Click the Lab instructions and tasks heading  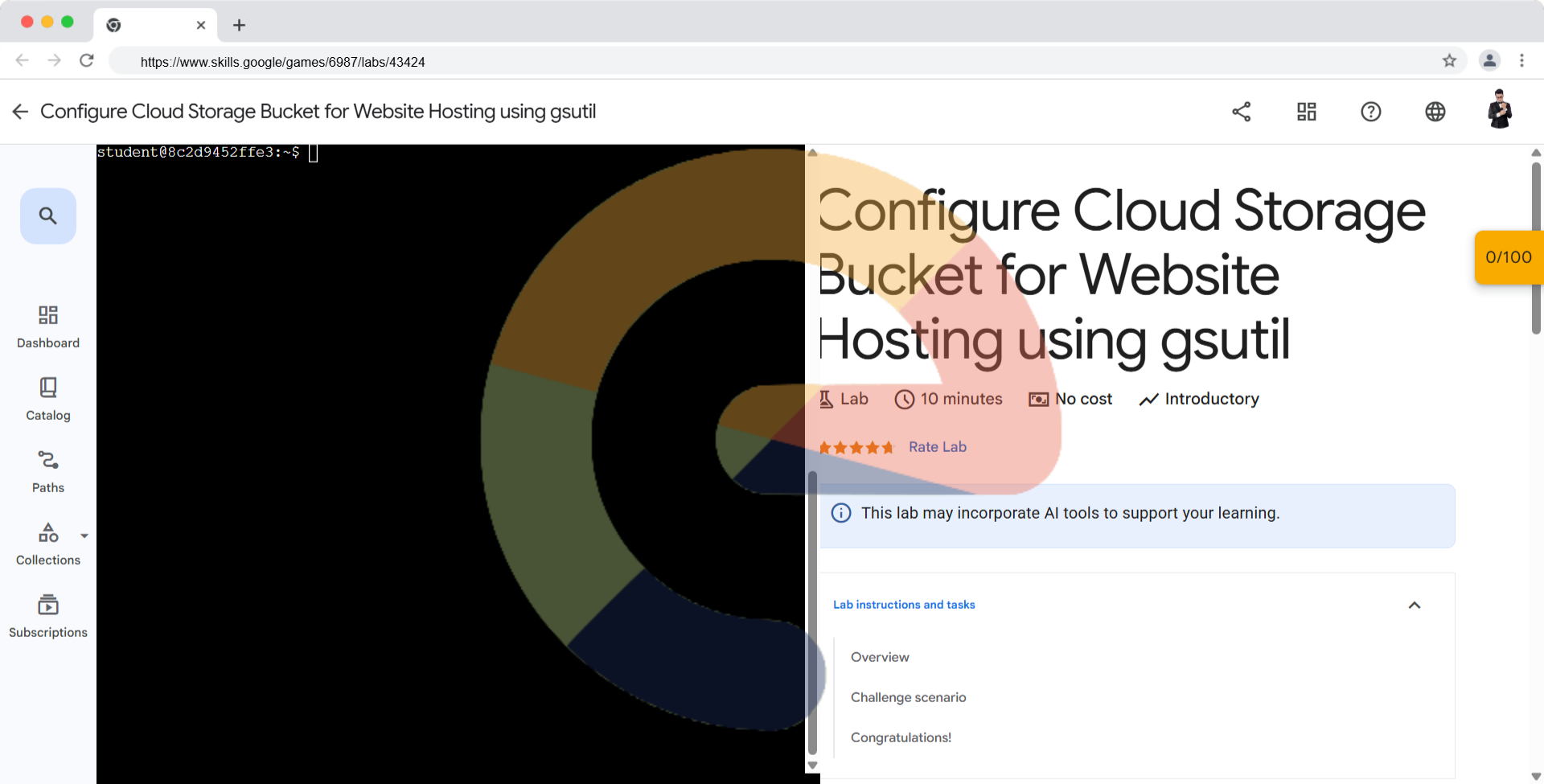pos(904,605)
